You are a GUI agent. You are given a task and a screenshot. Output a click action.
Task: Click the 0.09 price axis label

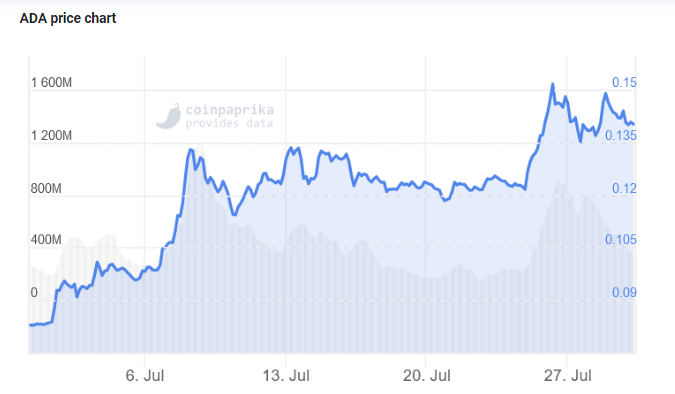[624, 293]
